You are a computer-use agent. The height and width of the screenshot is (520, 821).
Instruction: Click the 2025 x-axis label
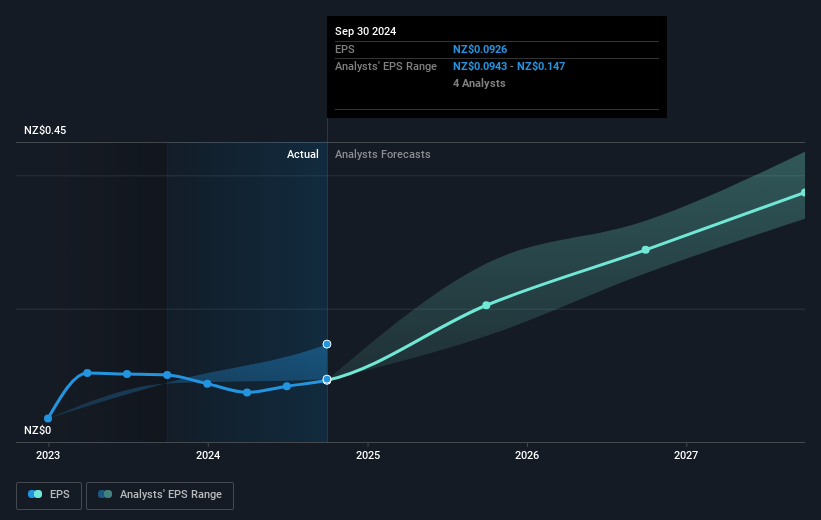[368, 456]
